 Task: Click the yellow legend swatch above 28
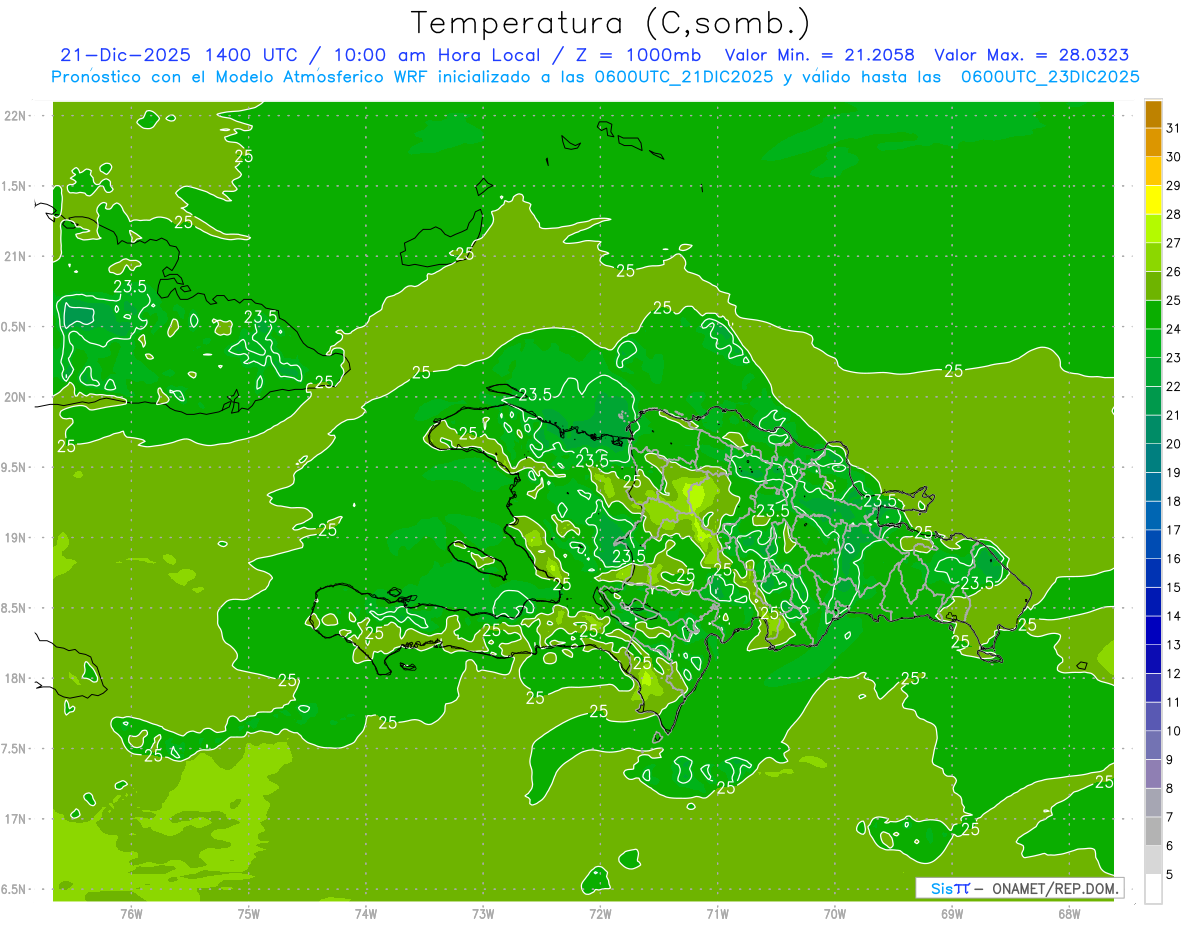click(x=1153, y=200)
